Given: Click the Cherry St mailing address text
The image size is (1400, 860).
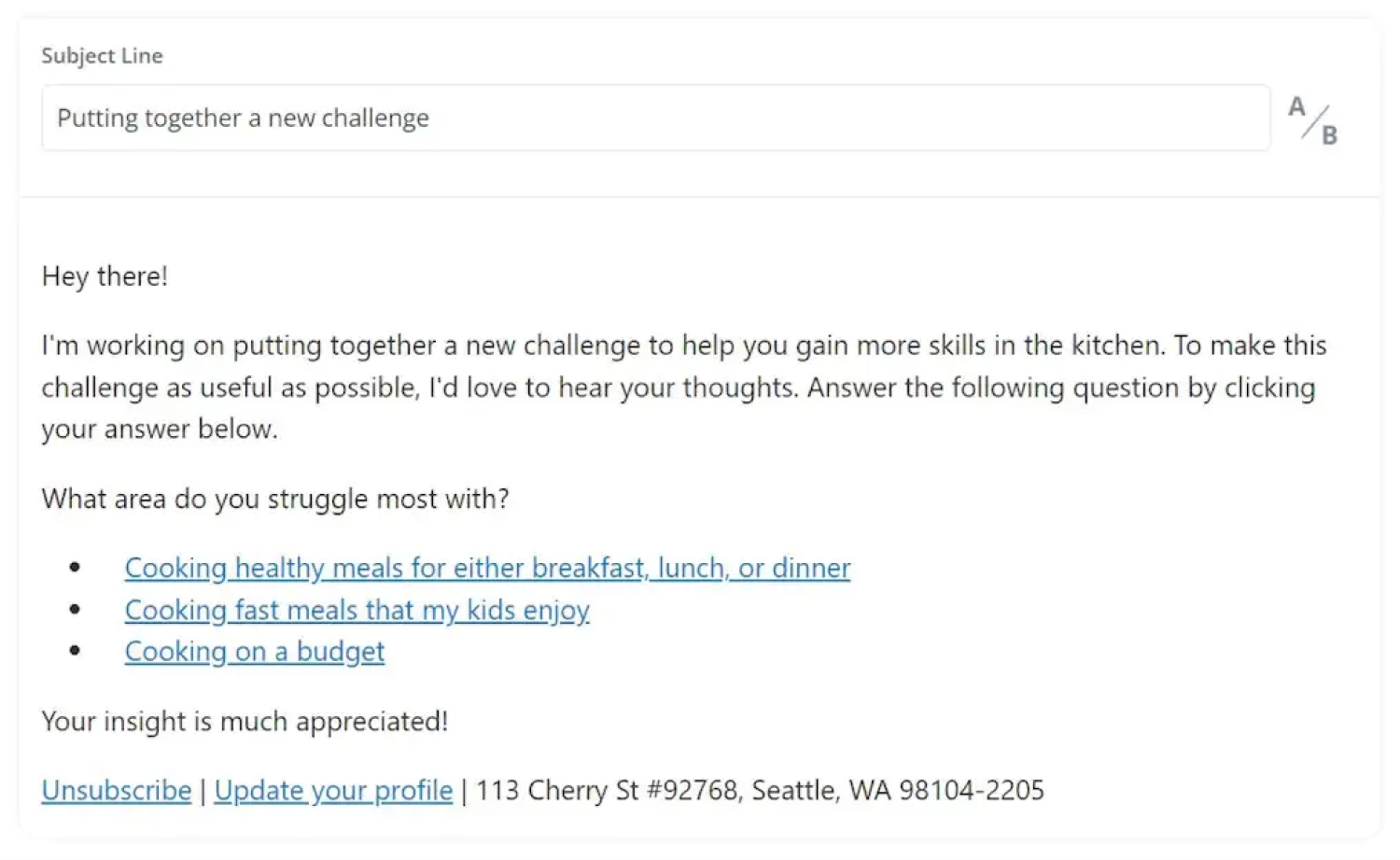Looking at the screenshot, I should click(x=760, y=791).
